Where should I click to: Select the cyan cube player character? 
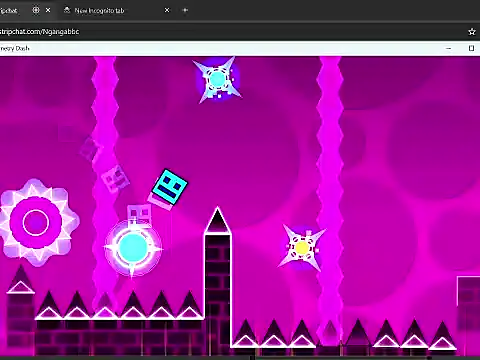pos(170,187)
